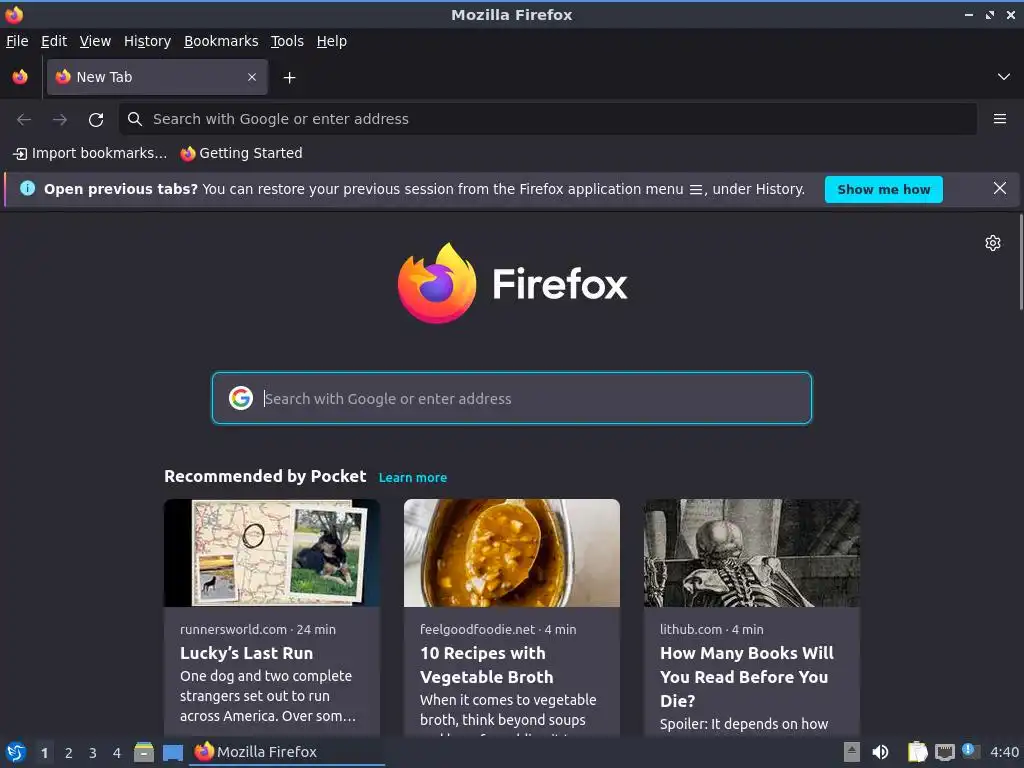Open new tab personalize gear settings
1024x768 pixels.
[x=993, y=243]
